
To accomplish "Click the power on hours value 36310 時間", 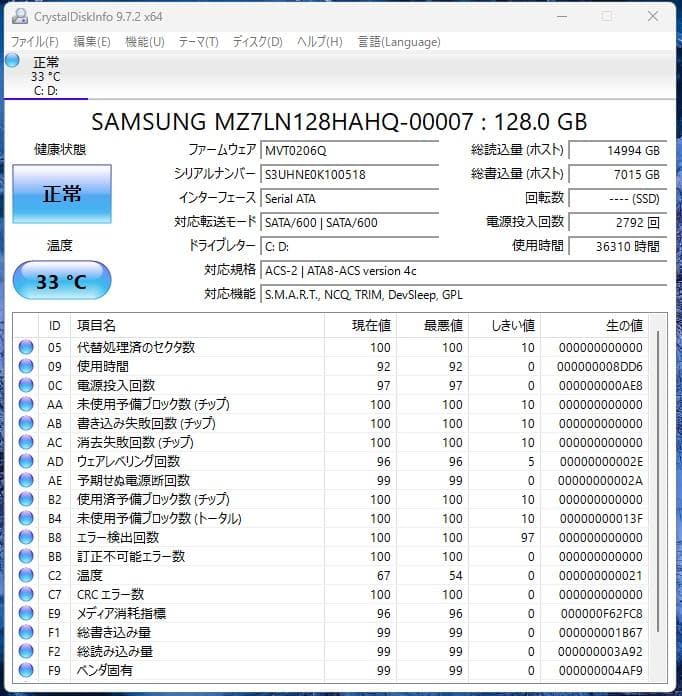I will tap(618, 246).
